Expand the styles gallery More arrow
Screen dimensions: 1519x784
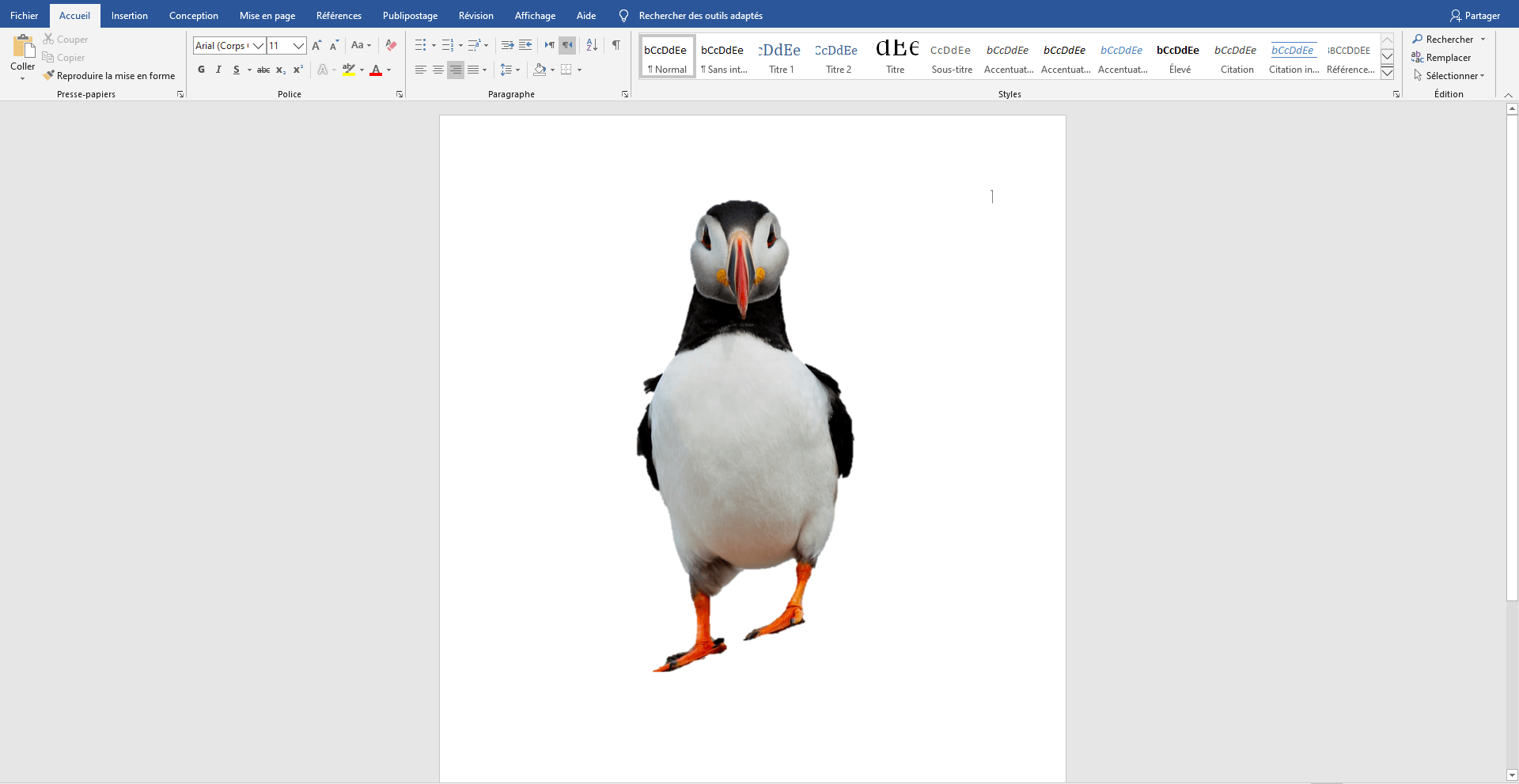coord(1387,73)
